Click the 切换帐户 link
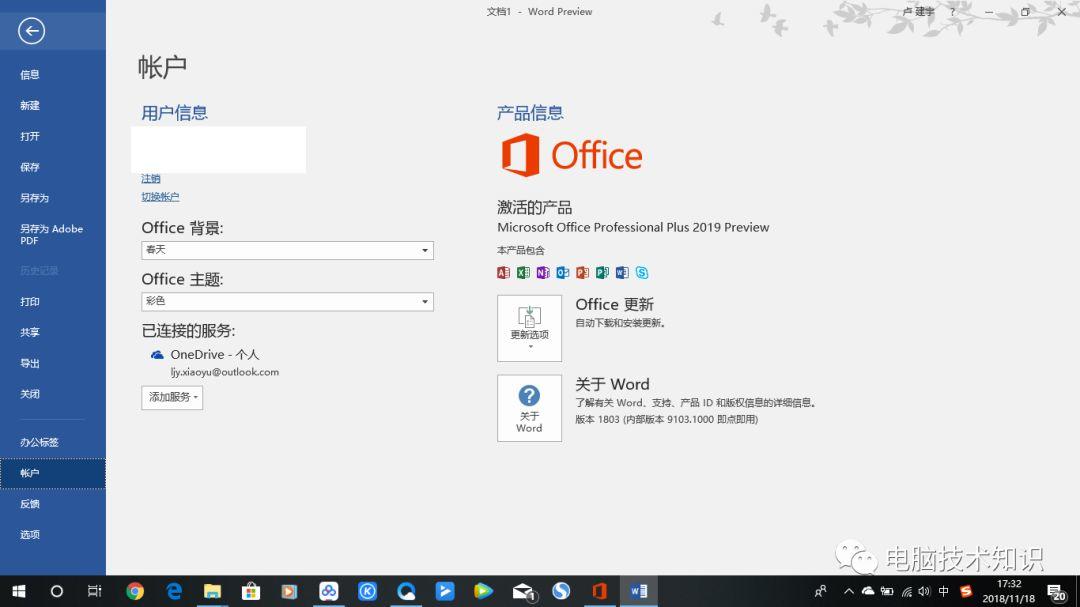This screenshot has width=1080, height=607. click(160, 197)
